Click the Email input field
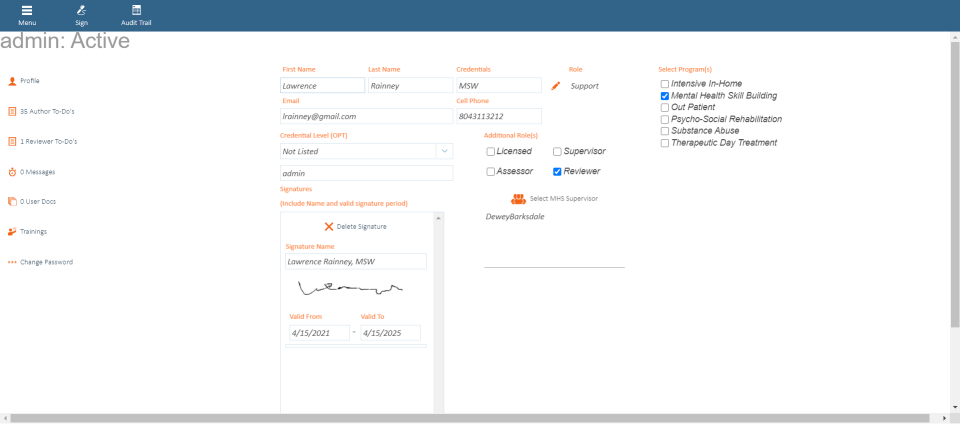The height and width of the screenshot is (443, 960). tap(366, 116)
